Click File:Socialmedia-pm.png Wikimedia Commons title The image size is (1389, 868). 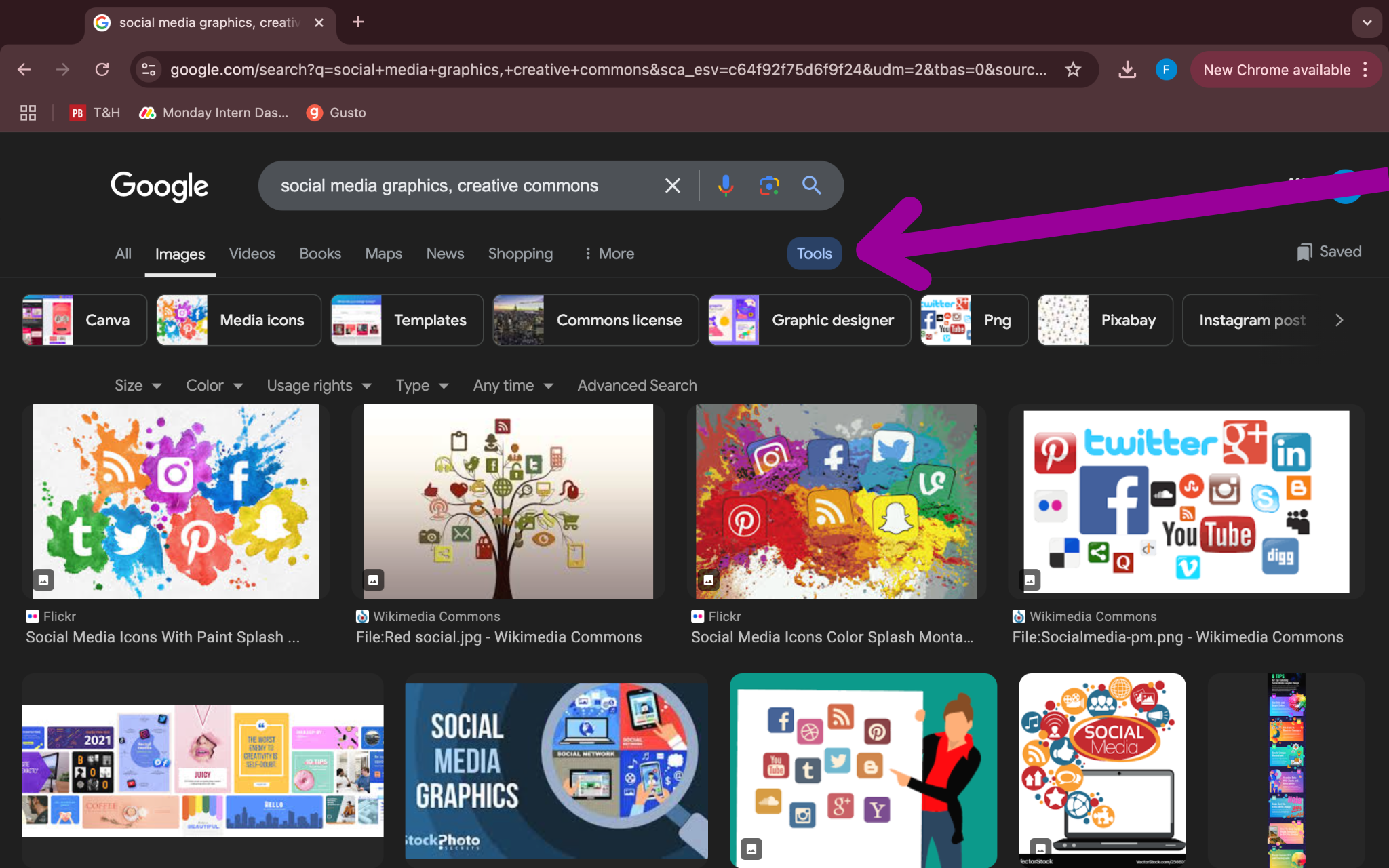1177,637
